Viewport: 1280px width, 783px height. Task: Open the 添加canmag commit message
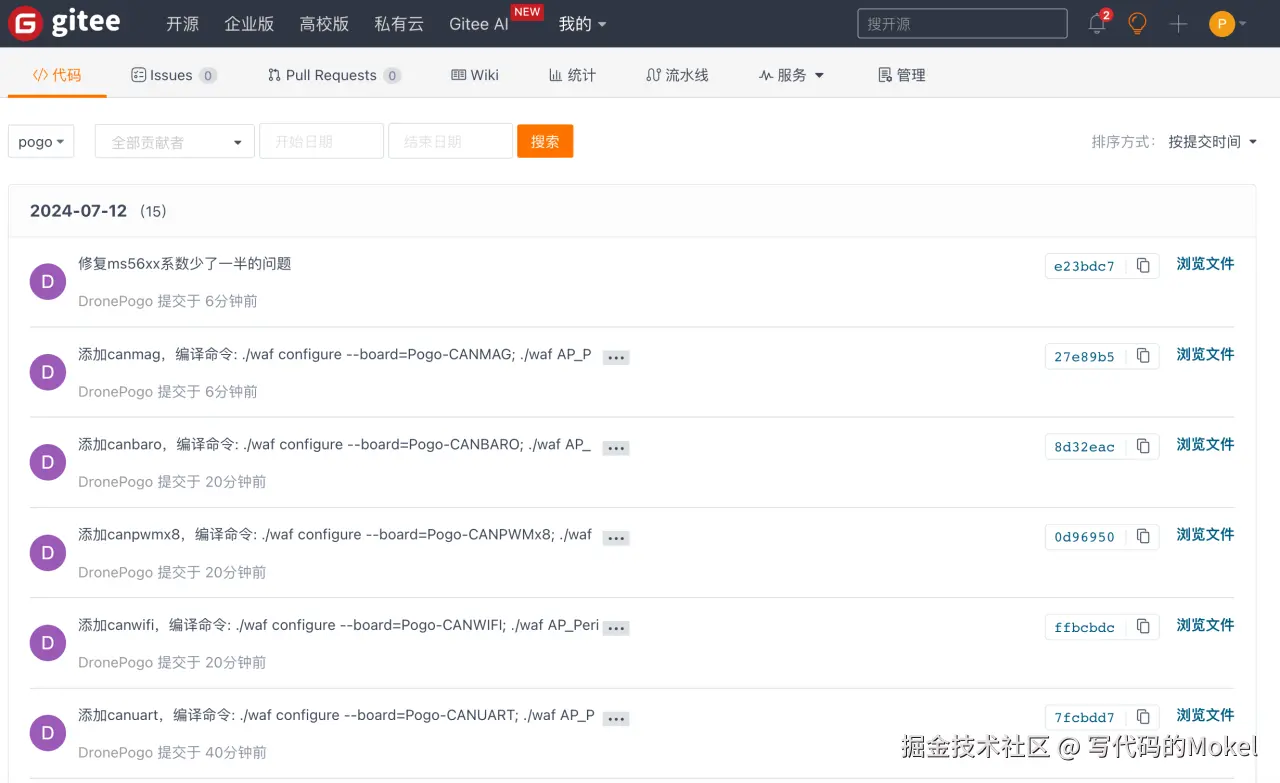(x=335, y=354)
